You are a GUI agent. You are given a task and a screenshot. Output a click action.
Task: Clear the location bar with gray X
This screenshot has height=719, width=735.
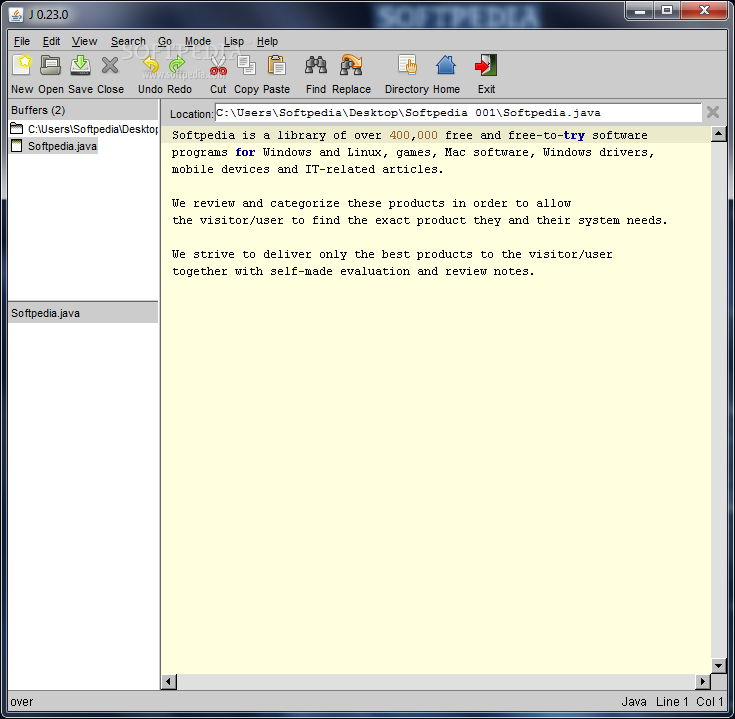pyautogui.click(x=713, y=112)
